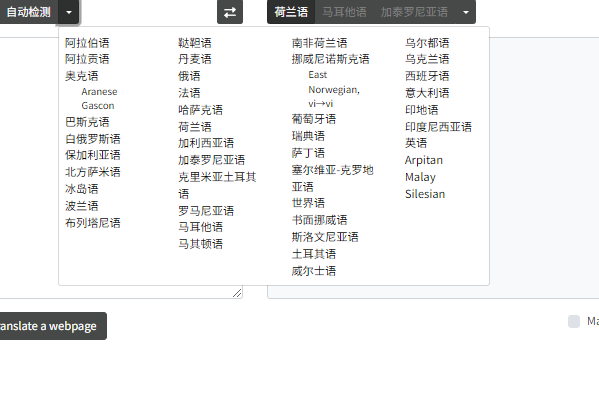Choose Aranese variant under 奥克语

(99, 92)
